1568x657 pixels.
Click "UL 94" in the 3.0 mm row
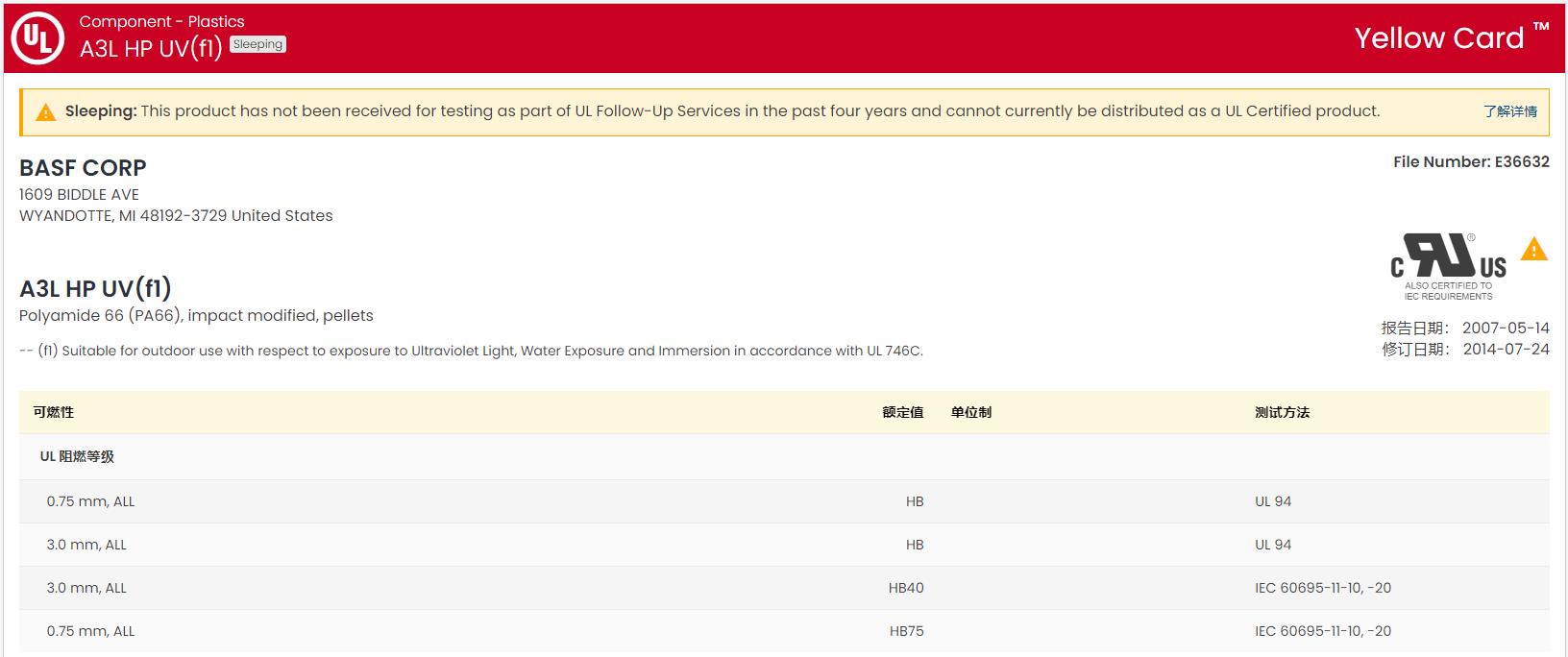tap(1273, 545)
